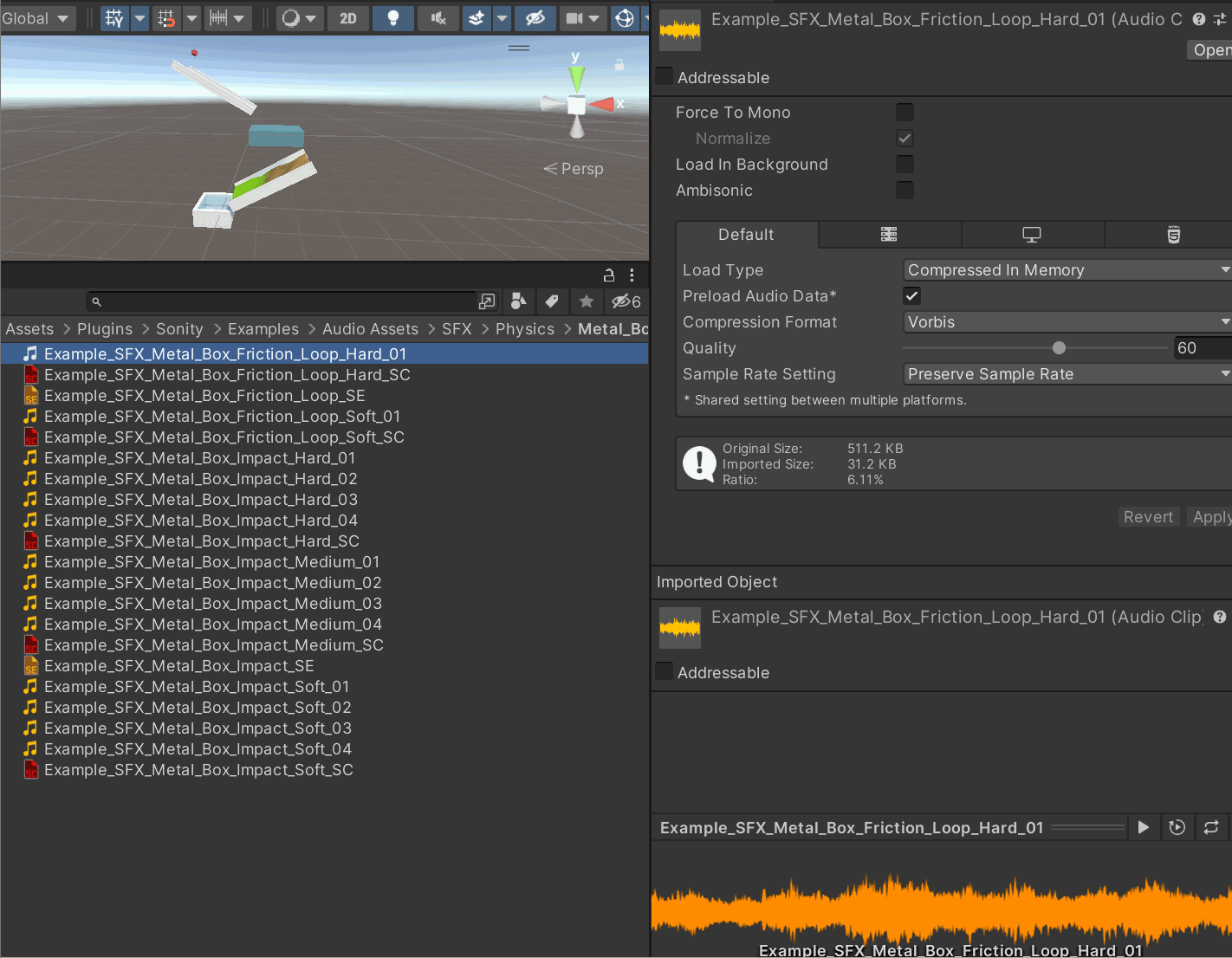Open the Load Type dropdown
1232x958 pixels.
coord(1067,269)
